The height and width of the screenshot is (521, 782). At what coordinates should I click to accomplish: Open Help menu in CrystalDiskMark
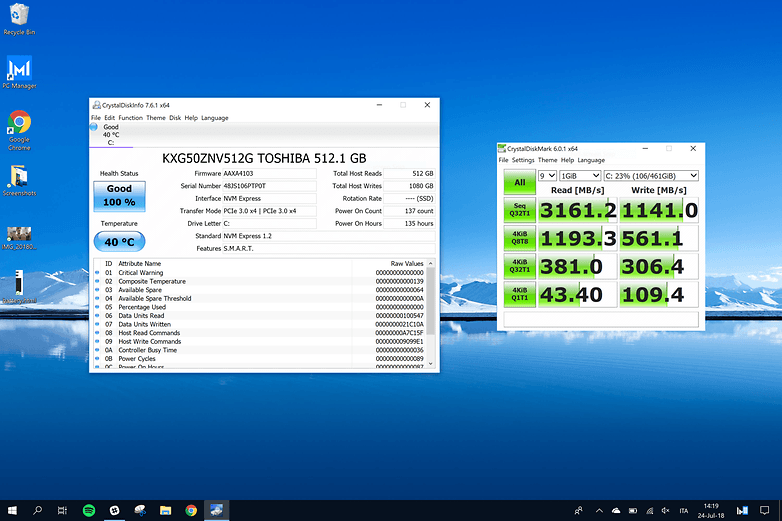pos(567,160)
